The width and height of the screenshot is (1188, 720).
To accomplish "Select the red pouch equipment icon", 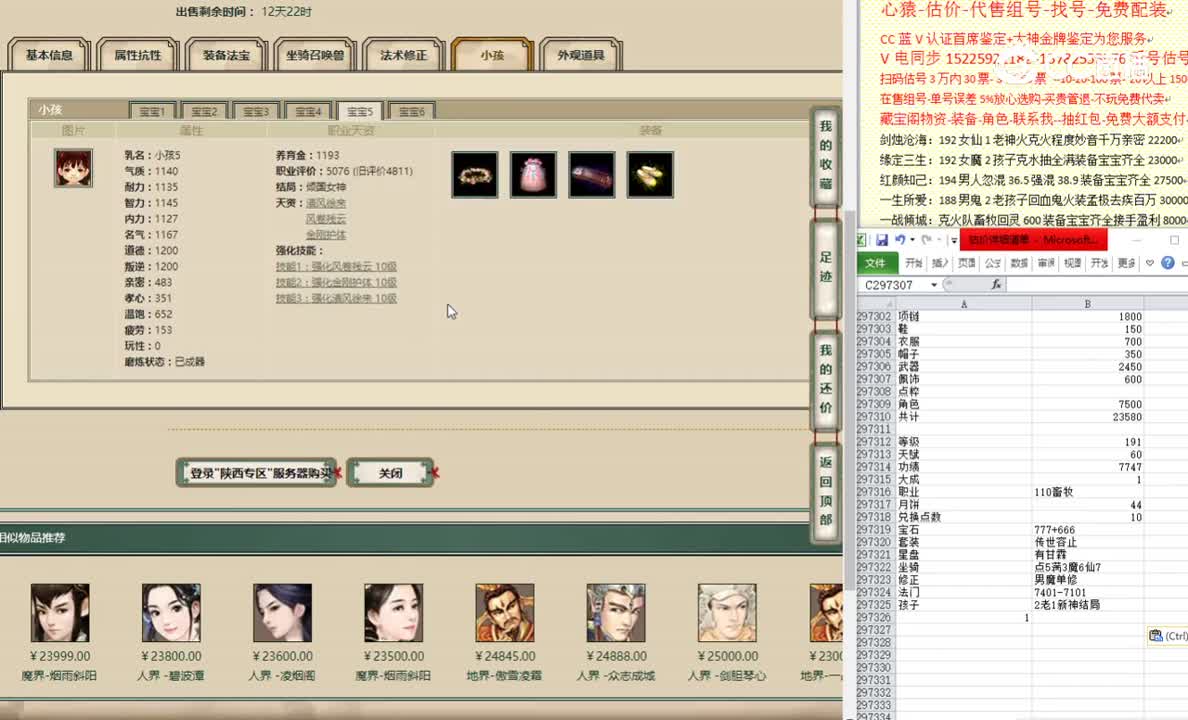I will (533, 174).
